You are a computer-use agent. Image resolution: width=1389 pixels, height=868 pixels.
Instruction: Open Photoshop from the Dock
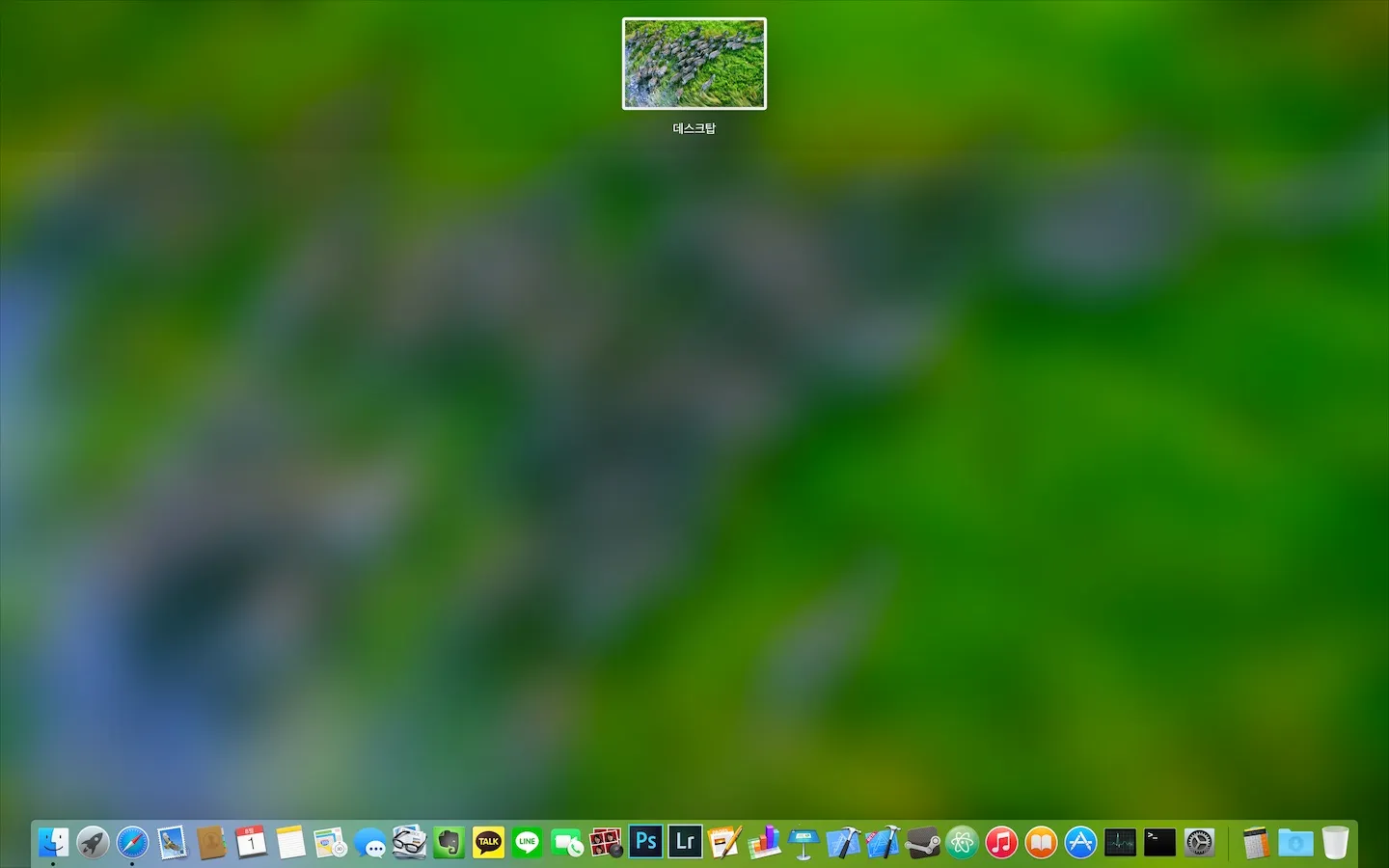(645, 842)
